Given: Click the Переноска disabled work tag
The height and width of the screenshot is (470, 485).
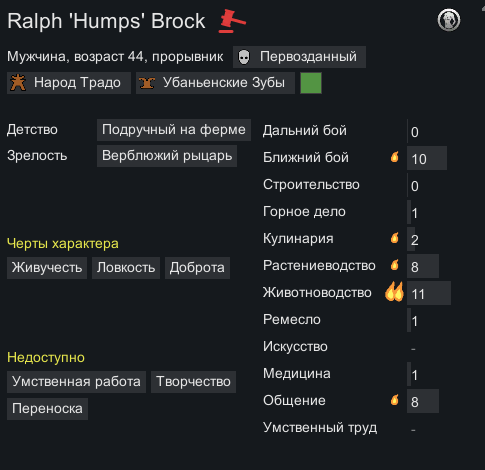Looking at the screenshot, I should tap(47, 409).
